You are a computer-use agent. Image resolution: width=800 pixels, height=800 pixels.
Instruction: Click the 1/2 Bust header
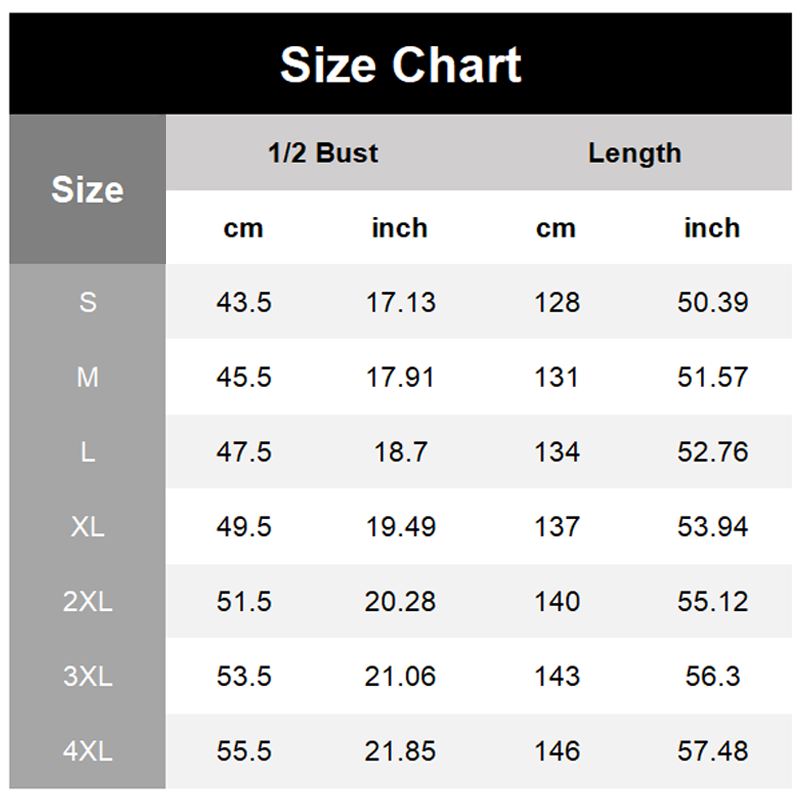323,153
